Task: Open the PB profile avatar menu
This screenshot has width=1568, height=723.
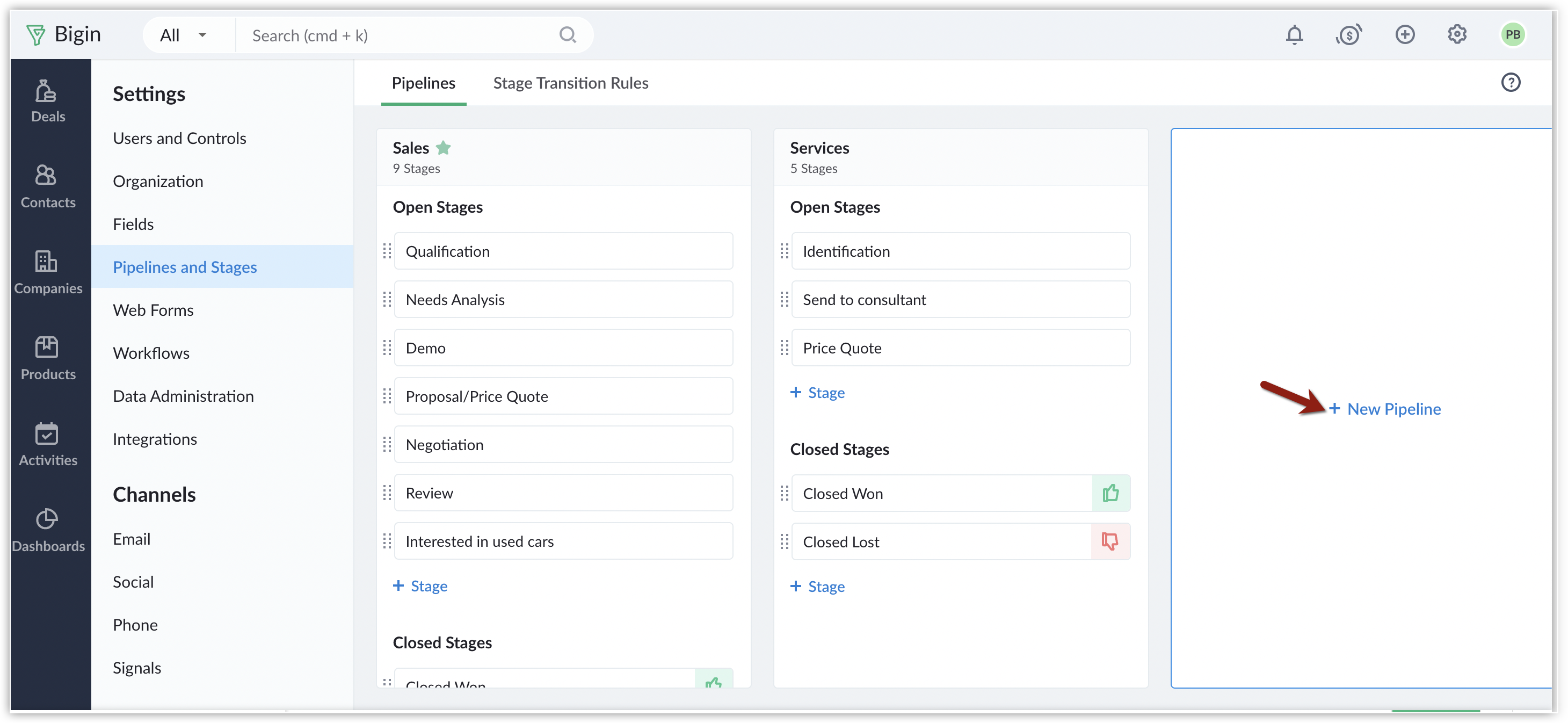Action: [1513, 35]
